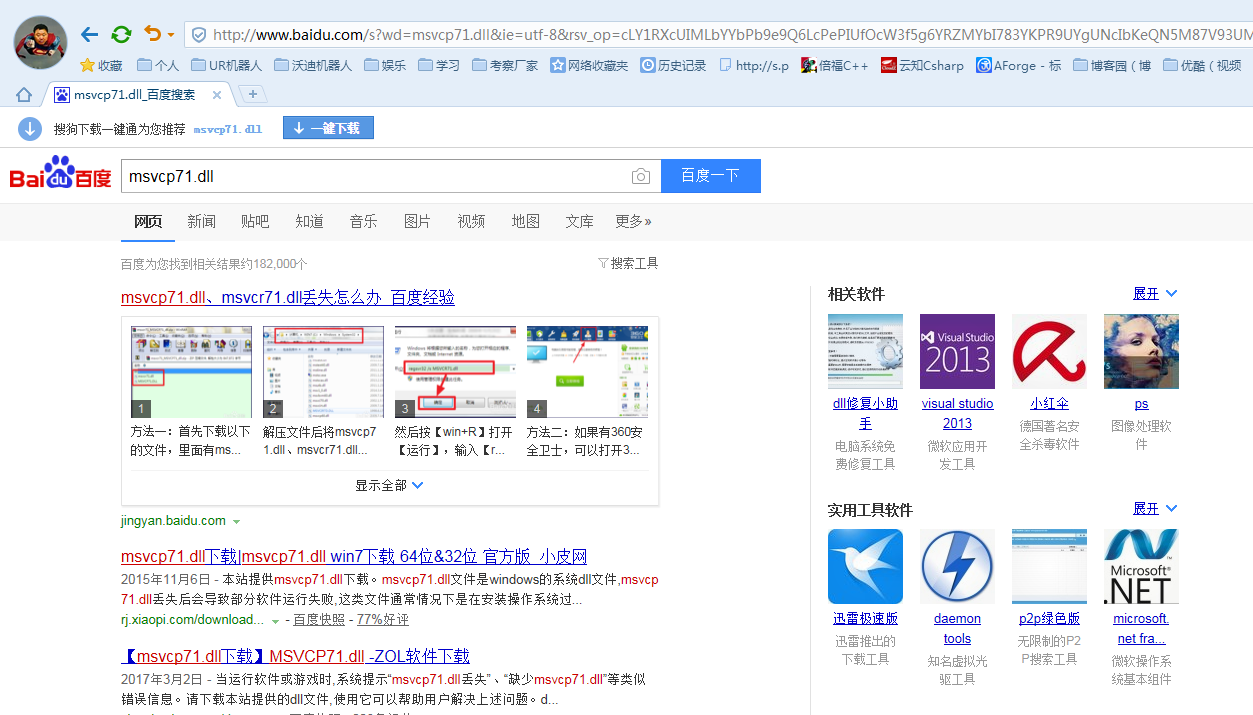
Task: Click the step 1 tutorial thumbnail
Action: point(191,372)
